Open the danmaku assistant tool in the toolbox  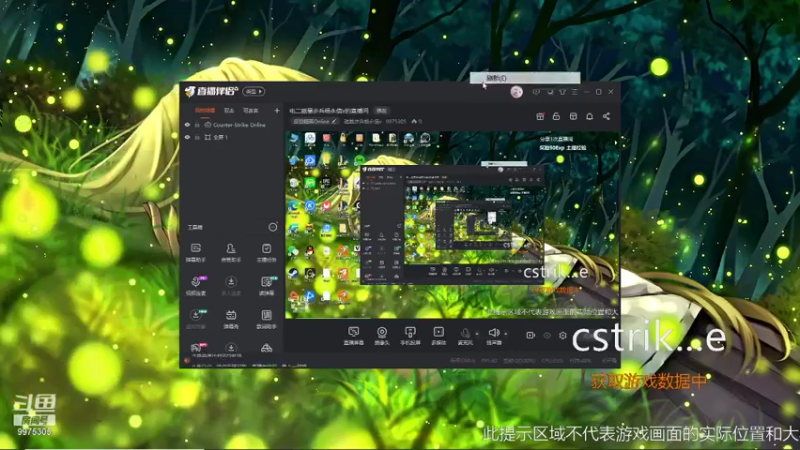tap(195, 252)
